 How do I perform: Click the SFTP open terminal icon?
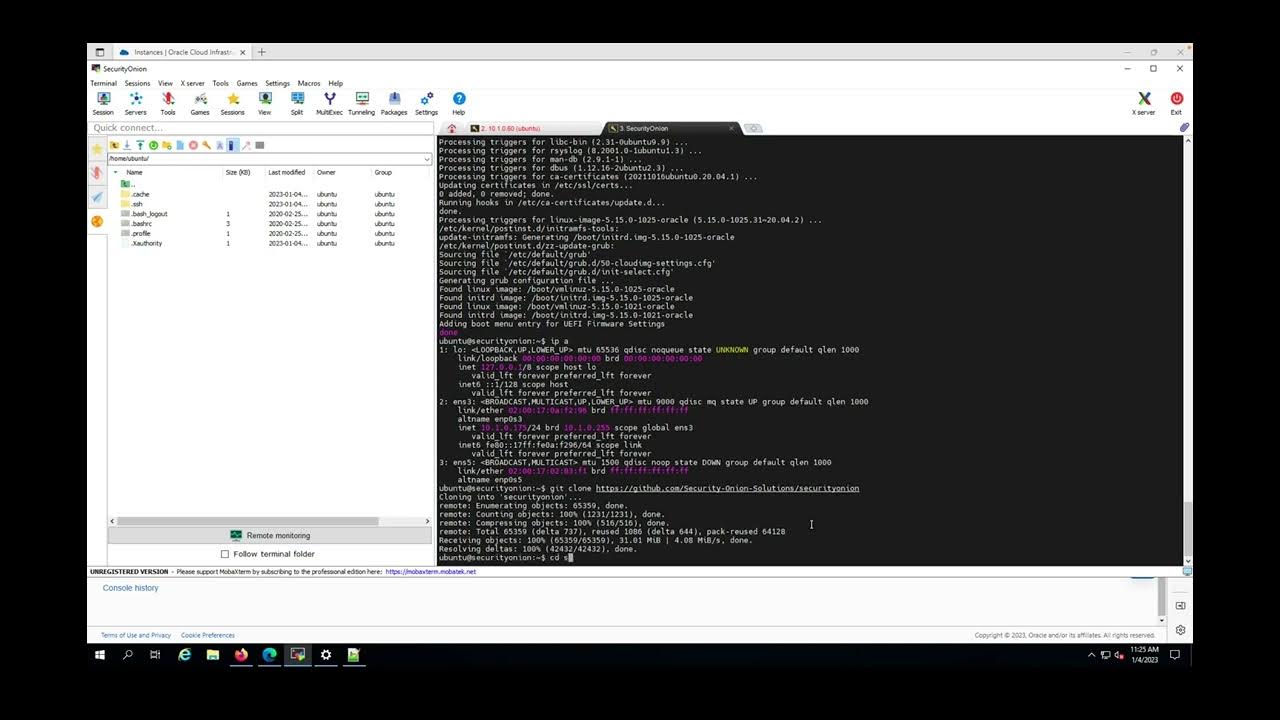tap(259, 145)
